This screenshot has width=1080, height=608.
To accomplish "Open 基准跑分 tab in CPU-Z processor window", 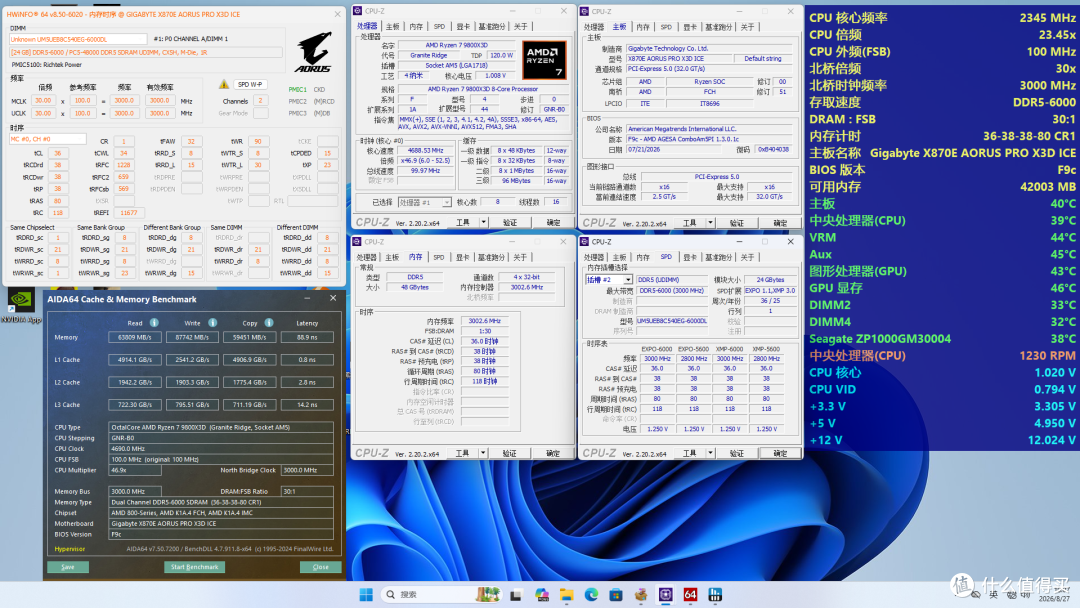I will [x=491, y=27].
